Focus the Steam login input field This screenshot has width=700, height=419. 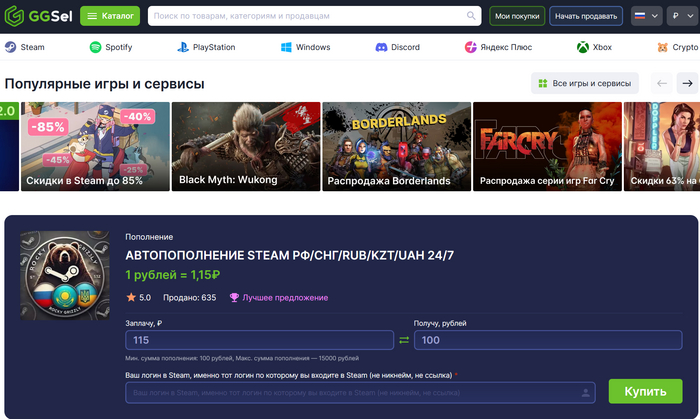(x=360, y=393)
